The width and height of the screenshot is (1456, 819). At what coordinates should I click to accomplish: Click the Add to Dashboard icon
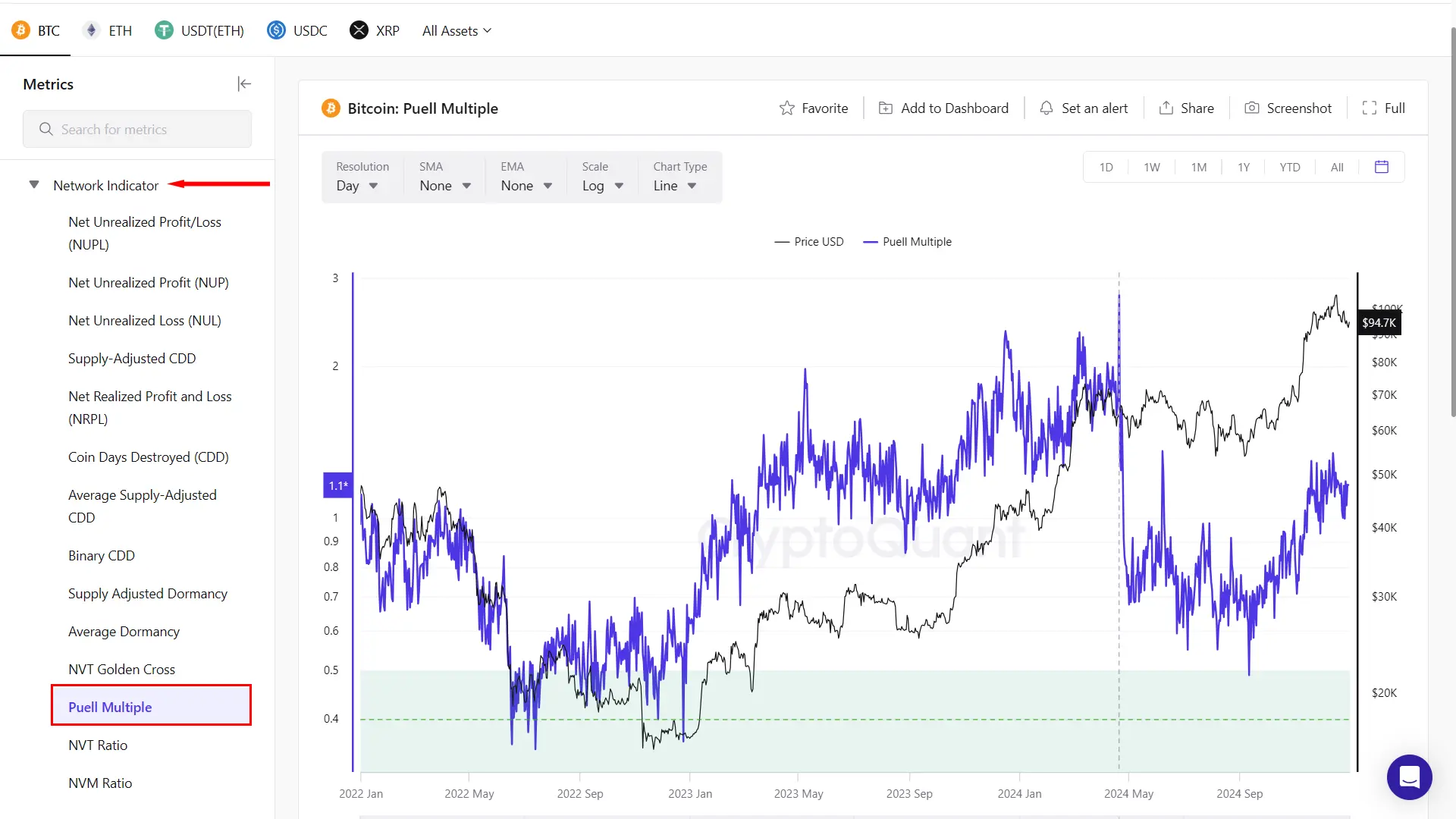pos(885,108)
